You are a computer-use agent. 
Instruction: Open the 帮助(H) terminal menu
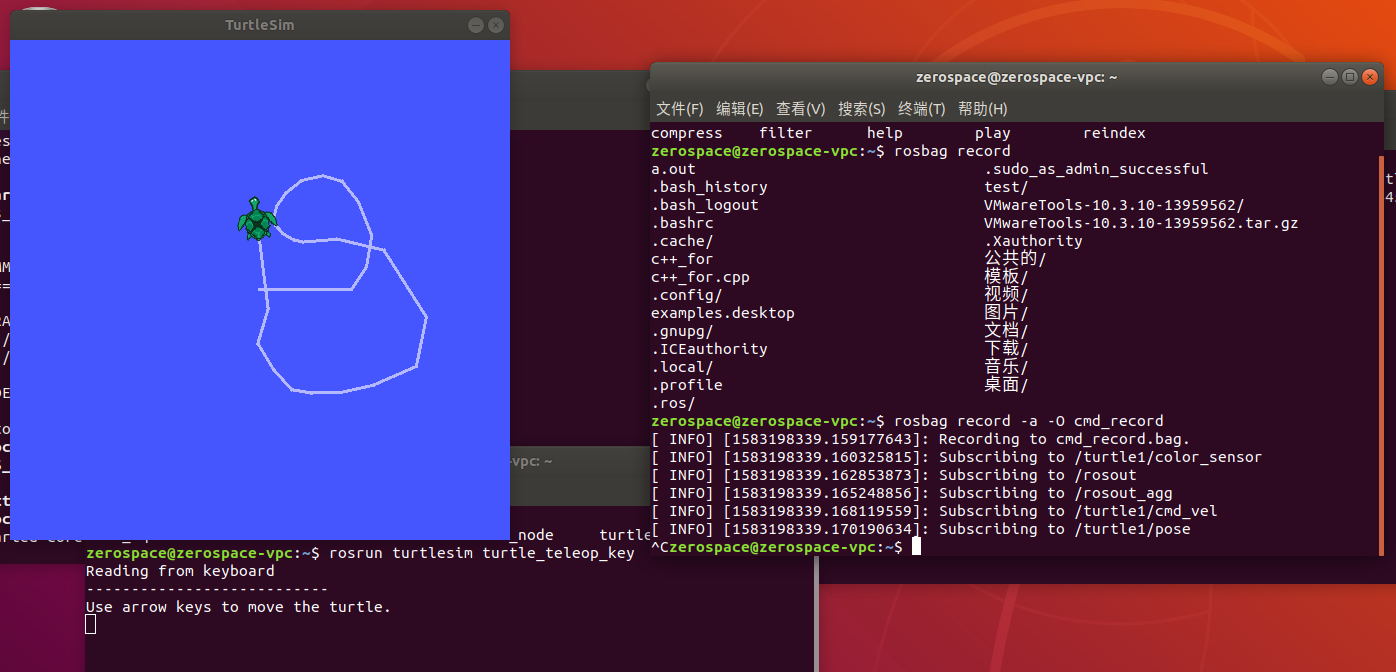[983, 108]
